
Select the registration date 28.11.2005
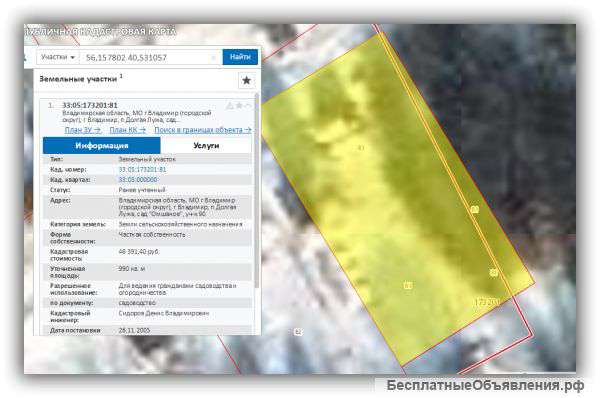tap(134, 330)
